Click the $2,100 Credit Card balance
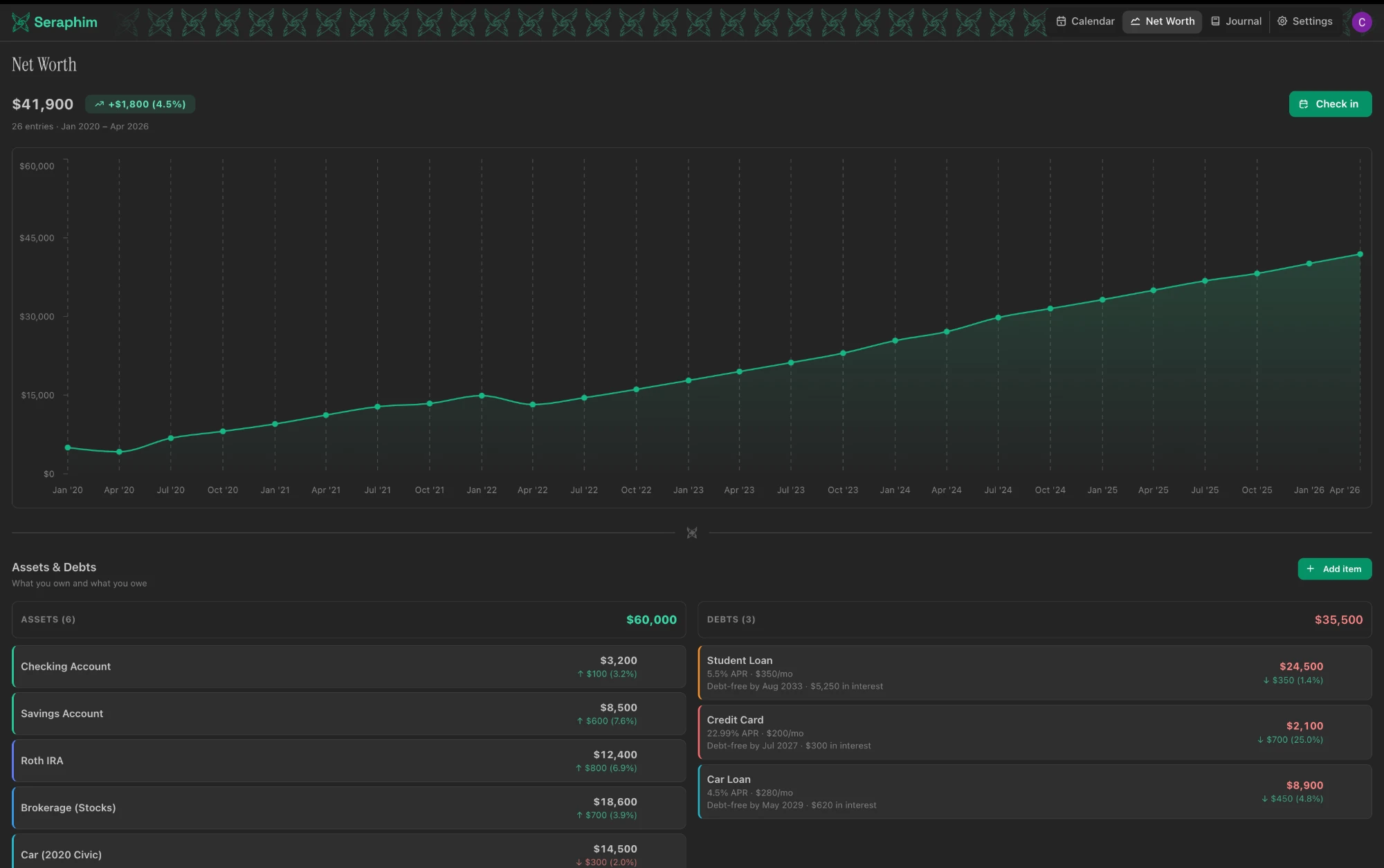The width and height of the screenshot is (1384, 868). [x=1304, y=726]
